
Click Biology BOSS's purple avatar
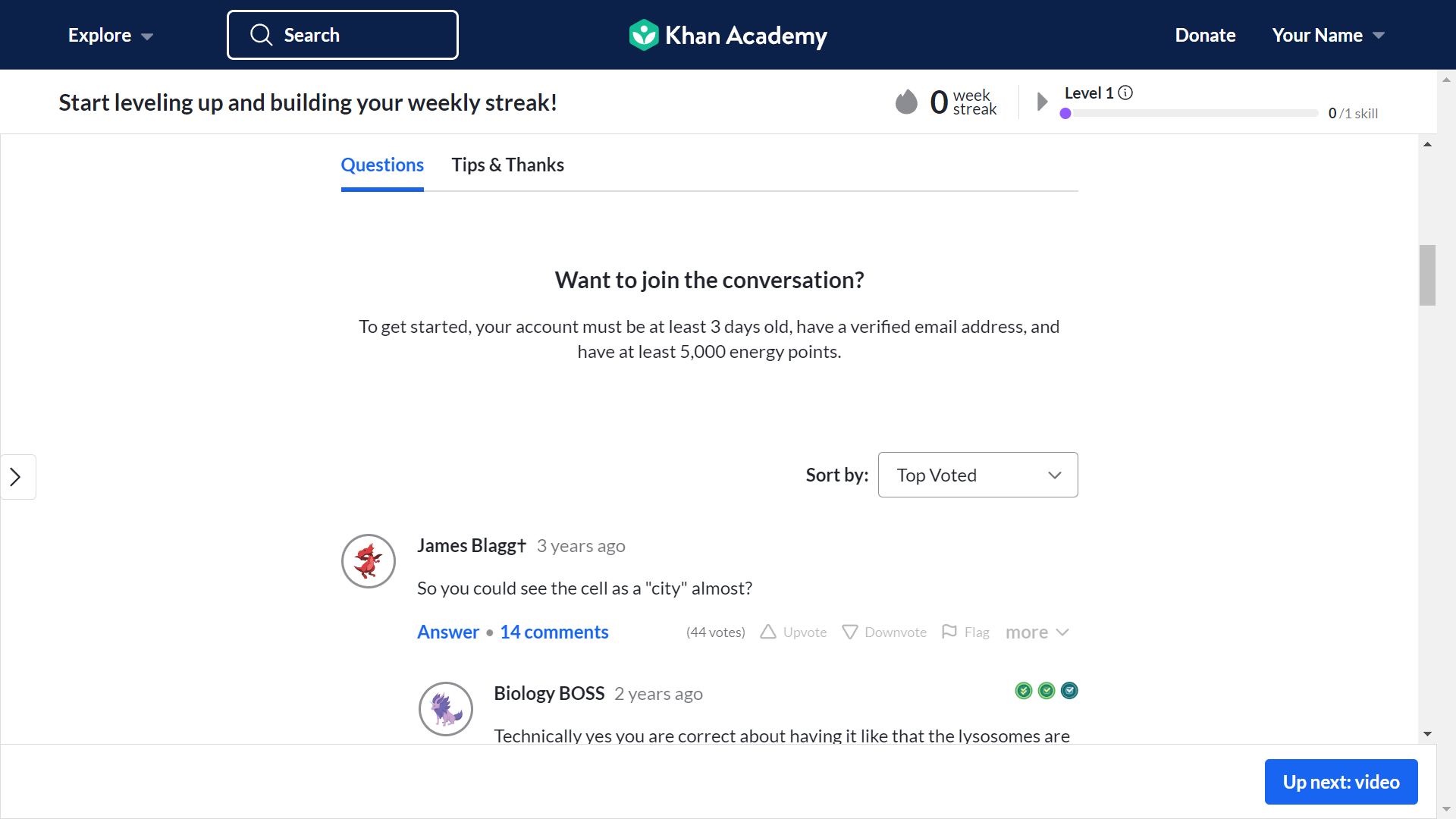(x=446, y=709)
